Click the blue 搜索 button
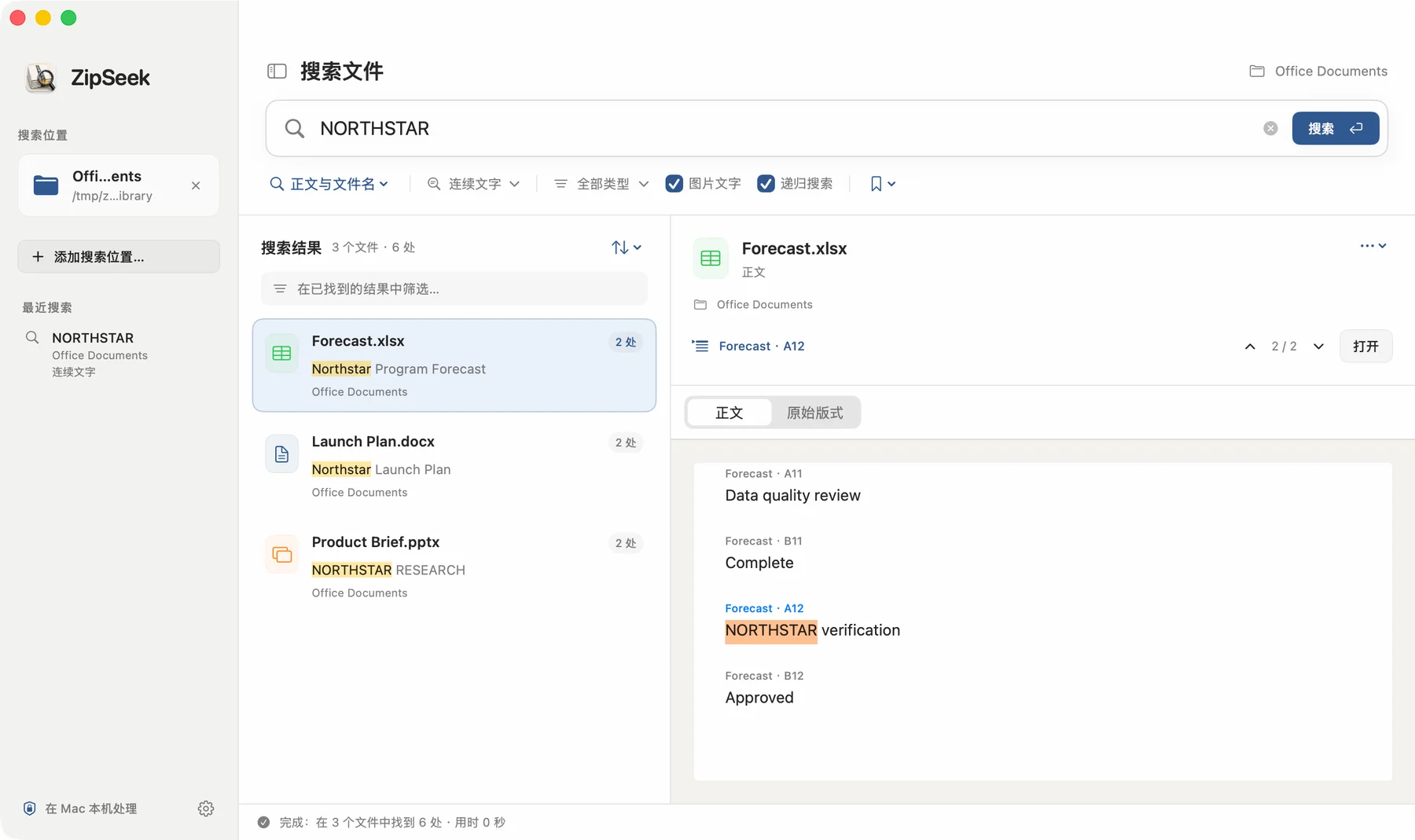The height and width of the screenshot is (840, 1415). coord(1335,128)
